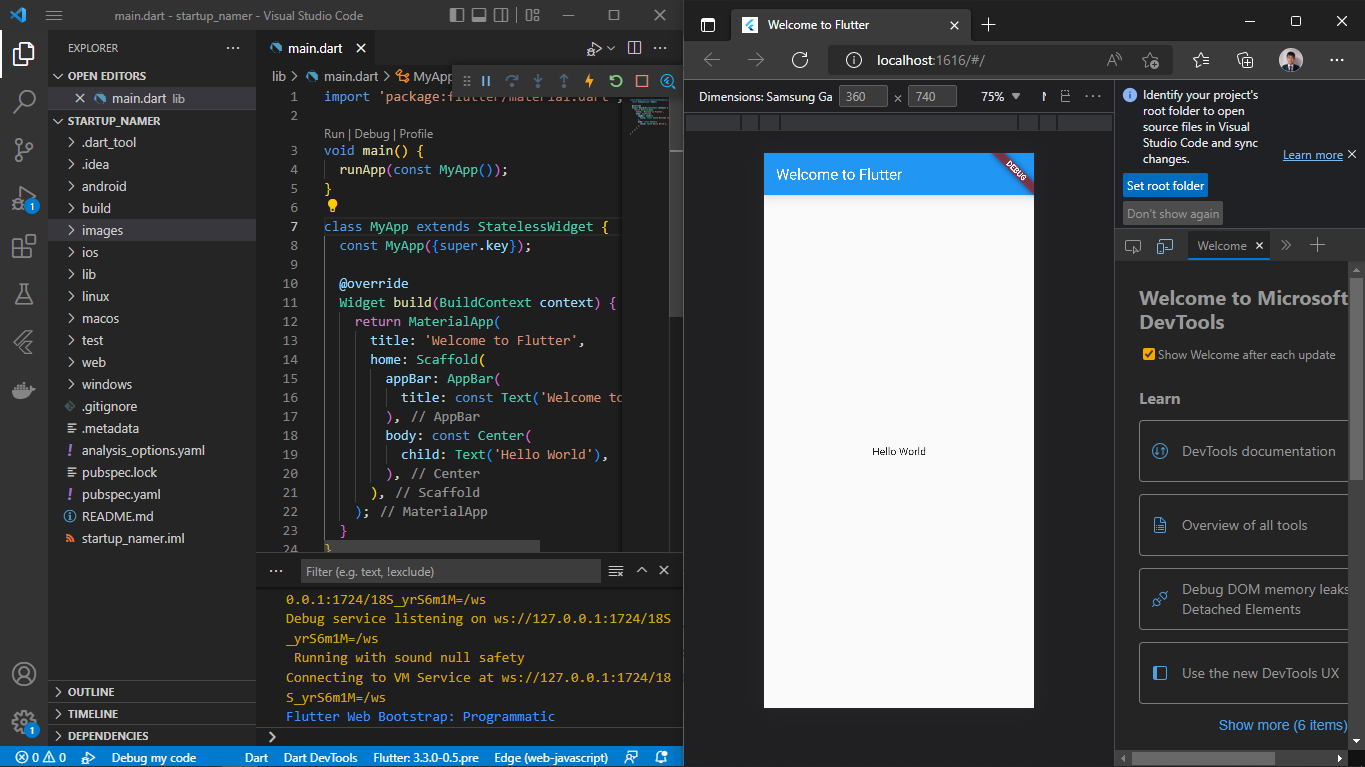
Task: Open the VS Code hamburger application menu
Action: (x=54, y=16)
